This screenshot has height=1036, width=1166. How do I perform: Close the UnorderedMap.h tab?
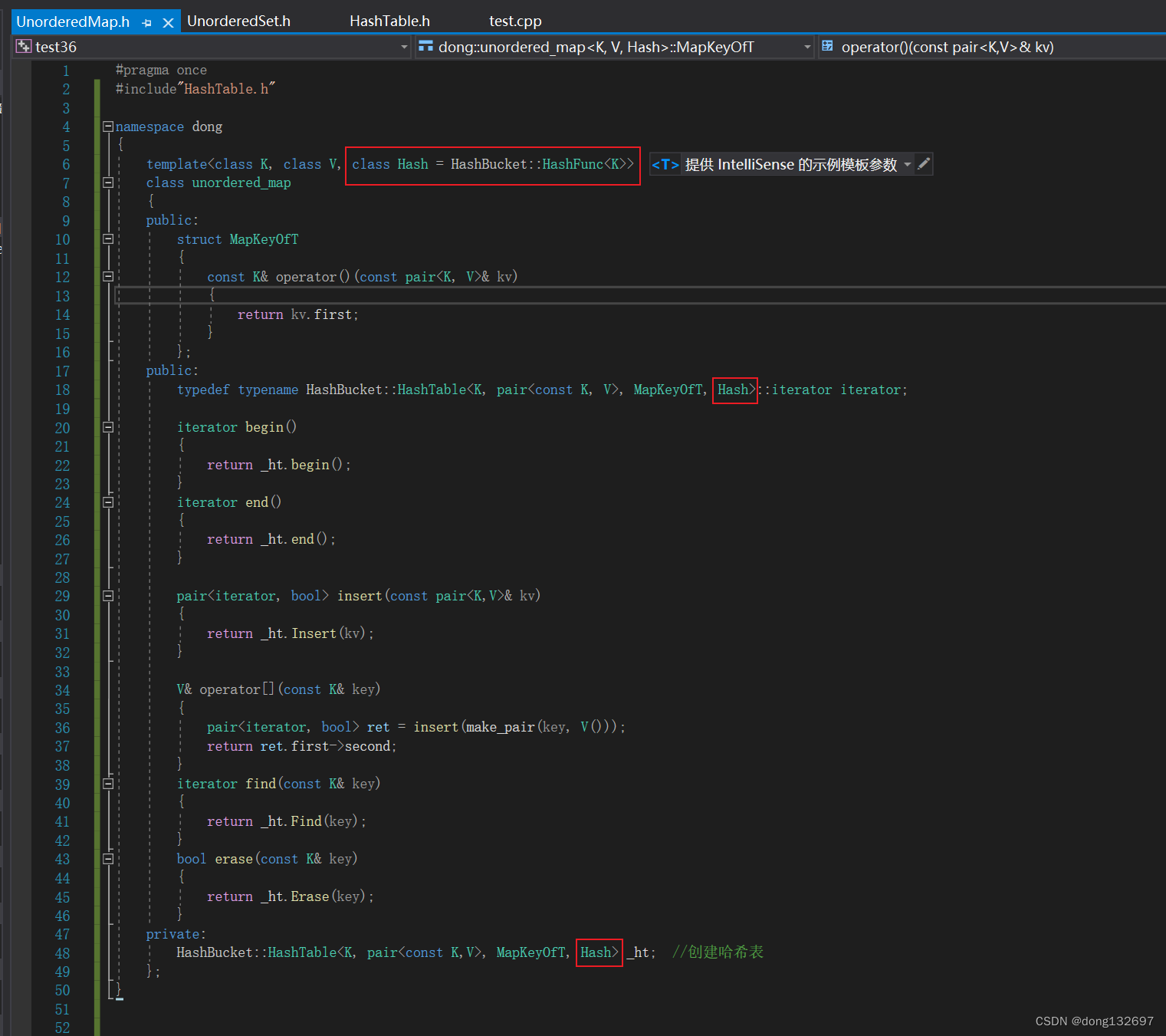(x=168, y=22)
